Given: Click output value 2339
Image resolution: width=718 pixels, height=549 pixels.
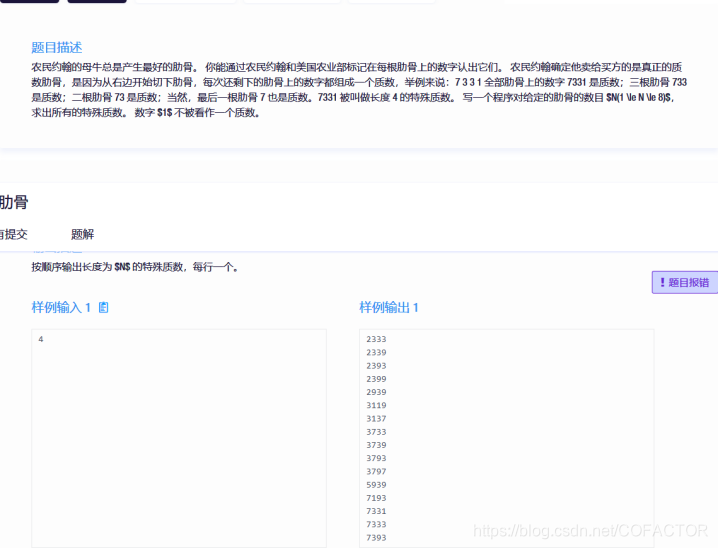Looking at the screenshot, I should tap(376, 353).
